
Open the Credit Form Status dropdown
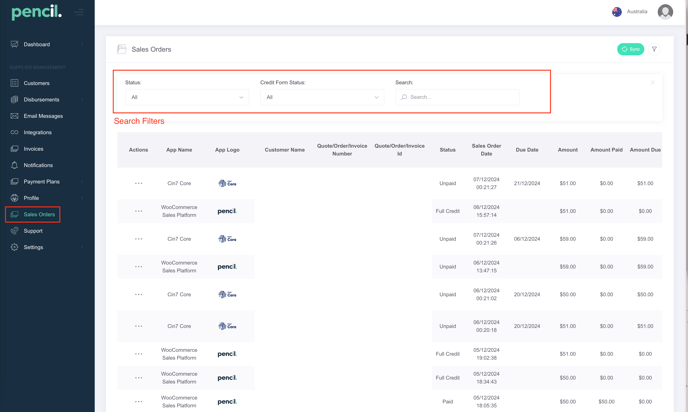[x=321, y=97]
